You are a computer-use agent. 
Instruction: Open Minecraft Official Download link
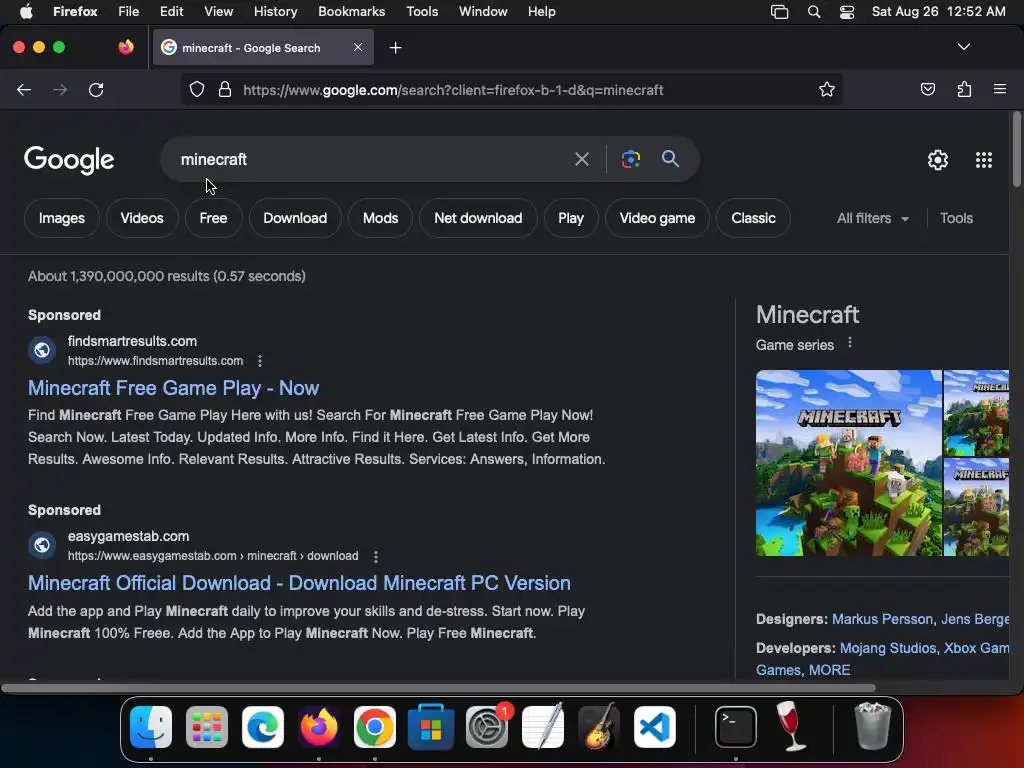point(299,583)
